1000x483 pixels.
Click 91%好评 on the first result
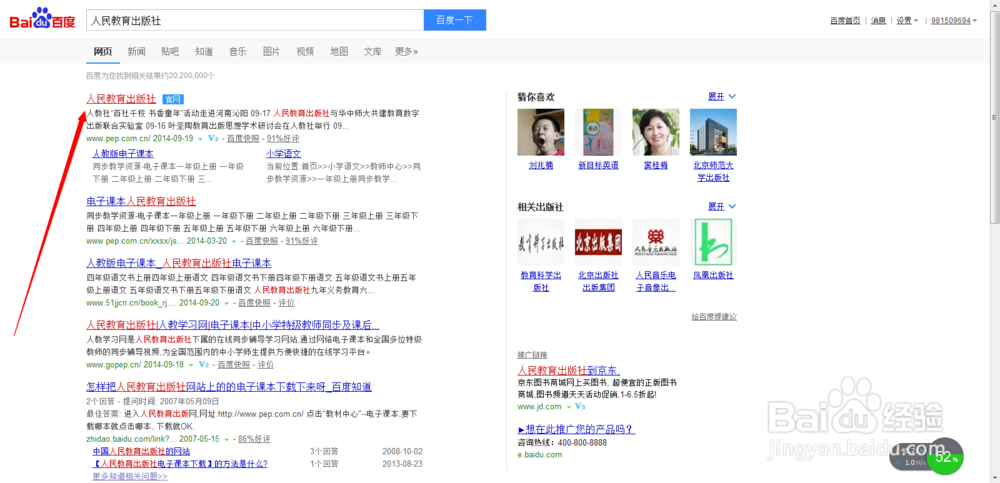[283, 138]
